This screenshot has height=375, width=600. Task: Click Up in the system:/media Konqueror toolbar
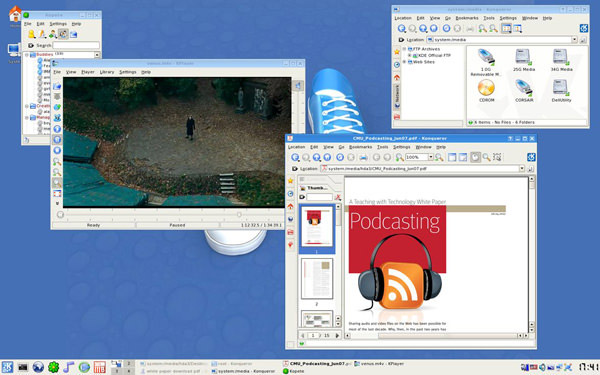(423, 28)
